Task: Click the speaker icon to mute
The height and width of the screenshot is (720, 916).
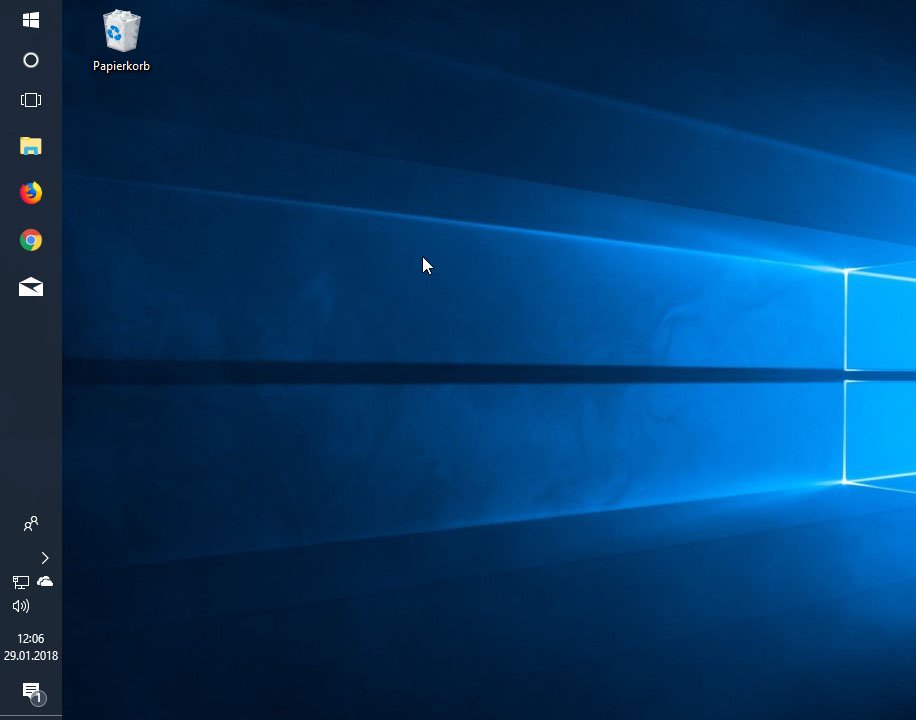Action: pyautogui.click(x=20, y=605)
